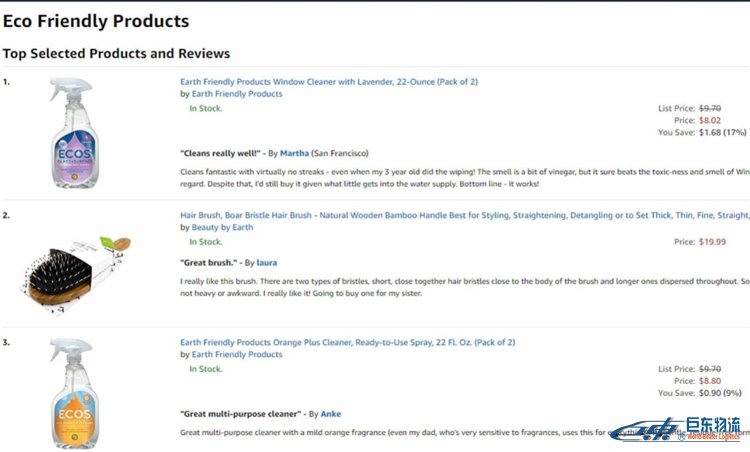
Task: Click the "Cleans really well!" review title
Action: pyautogui.click(x=221, y=154)
